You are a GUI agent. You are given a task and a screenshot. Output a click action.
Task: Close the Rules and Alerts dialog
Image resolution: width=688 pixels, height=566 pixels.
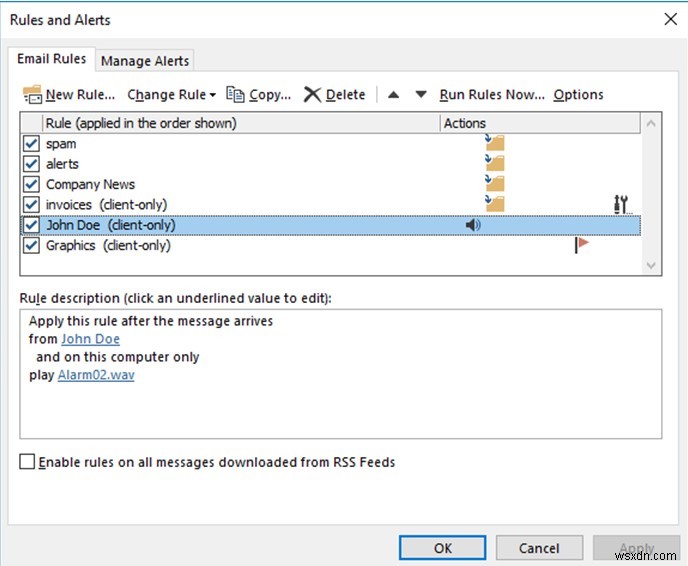coord(670,19)
